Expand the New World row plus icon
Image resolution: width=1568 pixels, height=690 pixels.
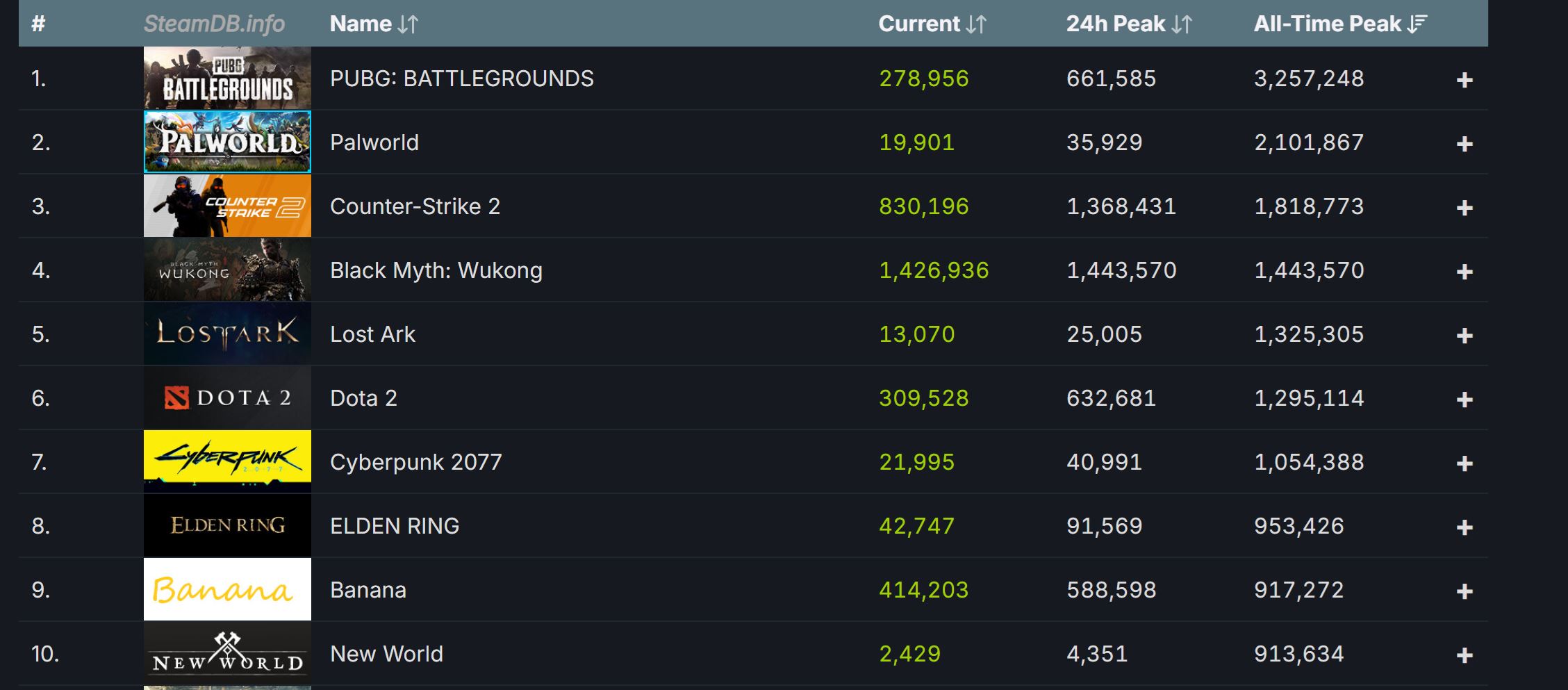click(1464, 655)
